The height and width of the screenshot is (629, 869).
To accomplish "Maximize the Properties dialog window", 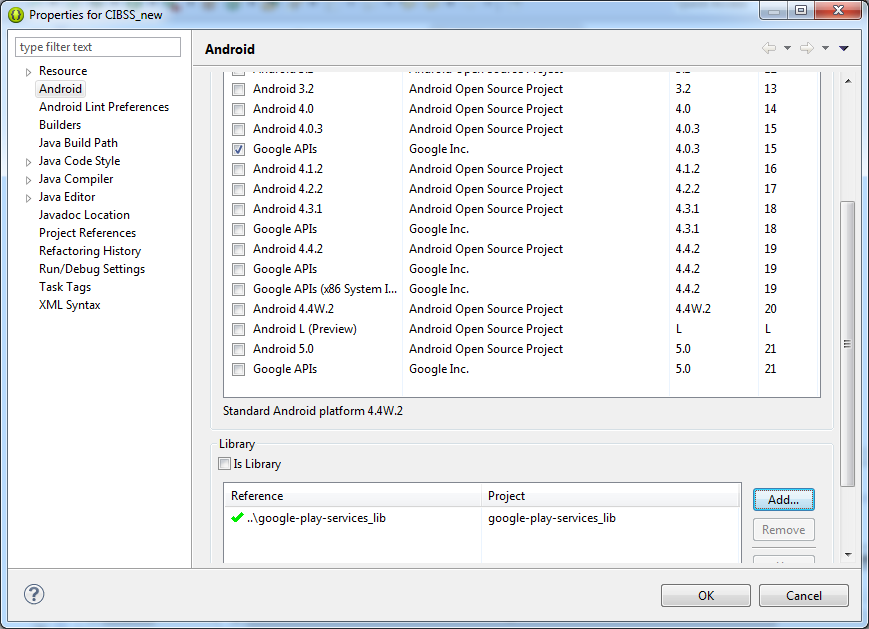I will point(801,11).
